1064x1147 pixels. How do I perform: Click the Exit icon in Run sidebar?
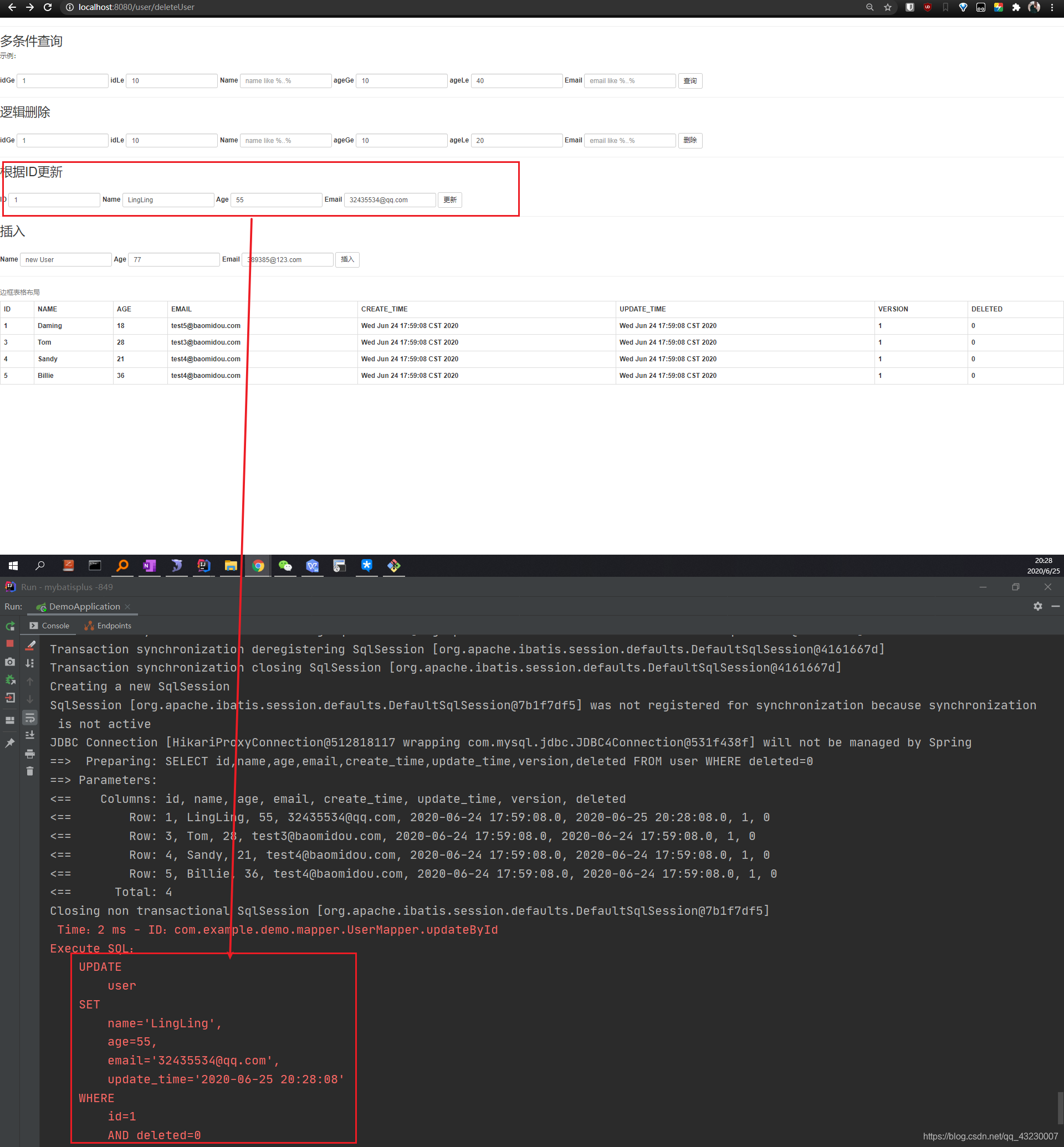(10, 698)
